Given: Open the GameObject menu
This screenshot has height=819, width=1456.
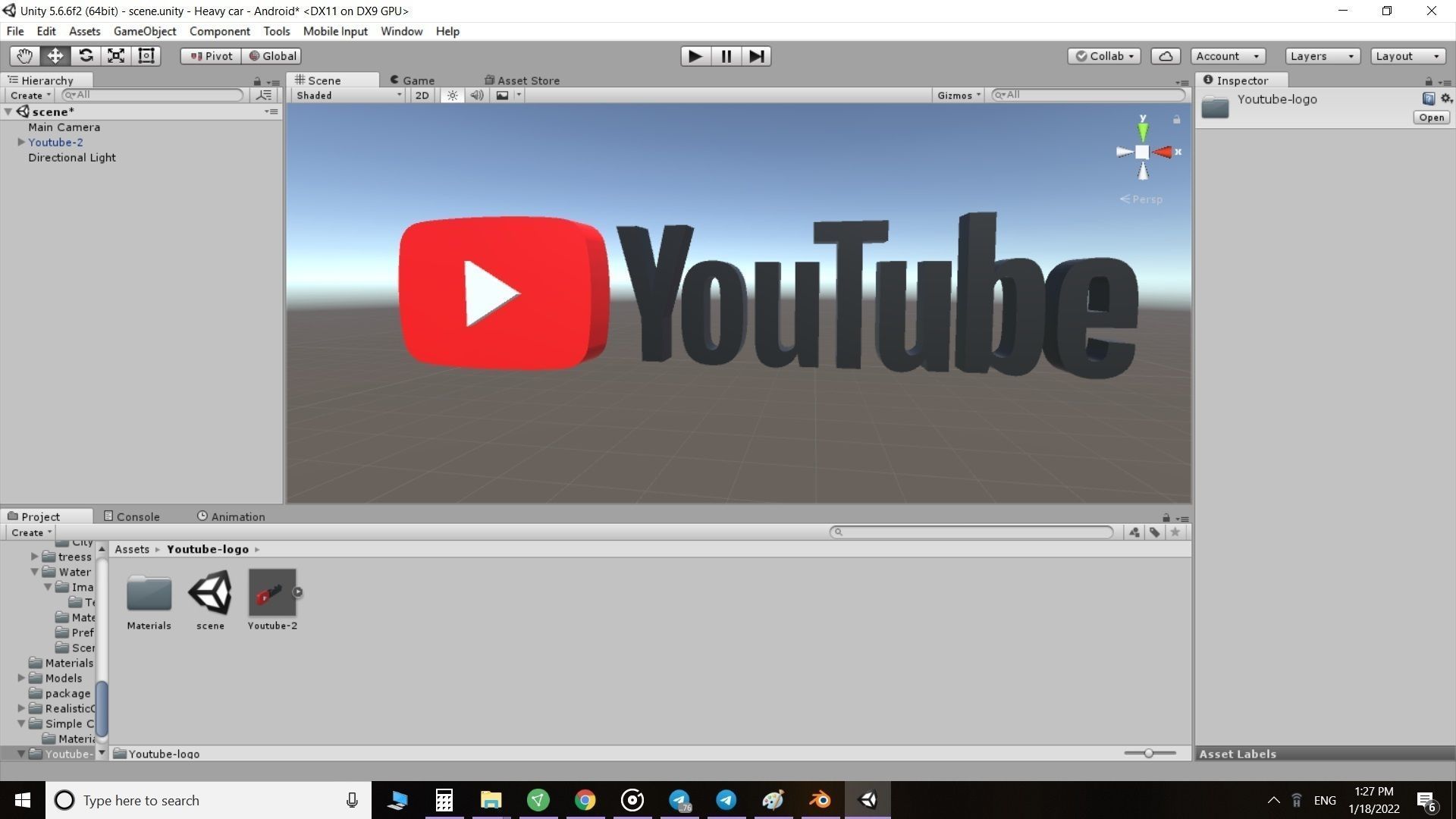Looking at the screenshot, I should (145, 31).
